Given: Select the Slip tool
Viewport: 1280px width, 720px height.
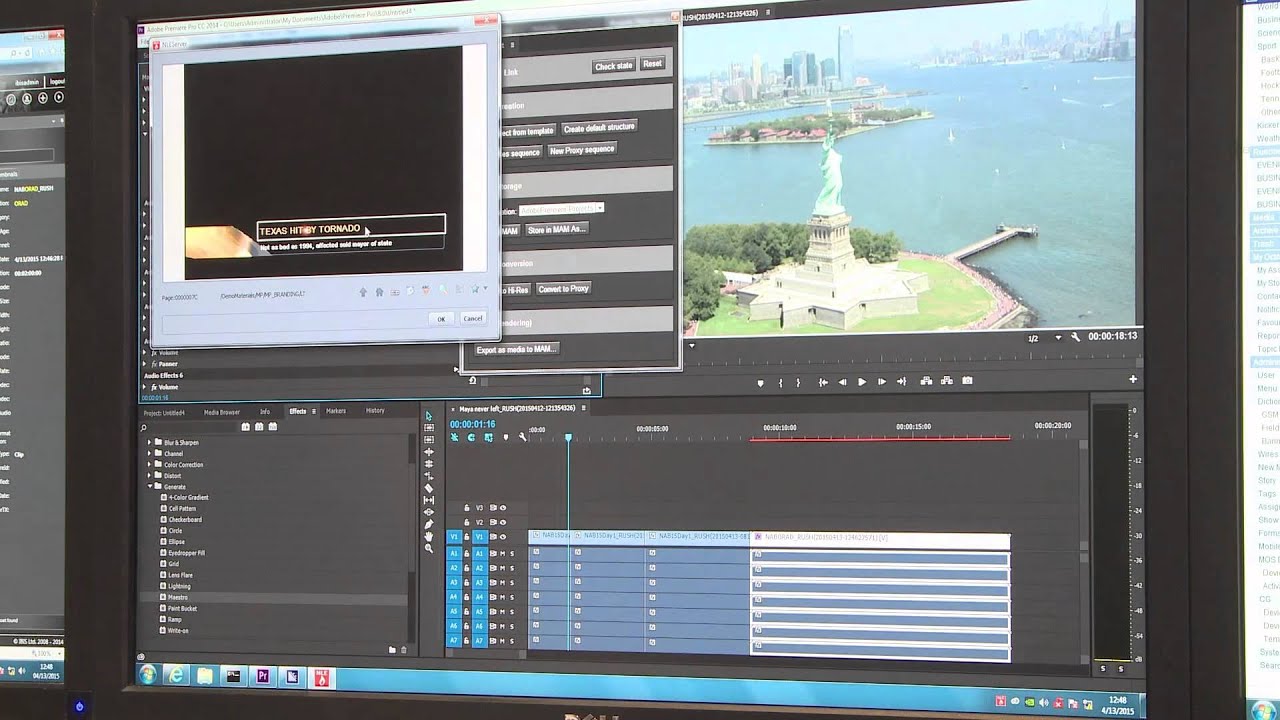Looking at the screenshot, I should click(x=429, y=500).
